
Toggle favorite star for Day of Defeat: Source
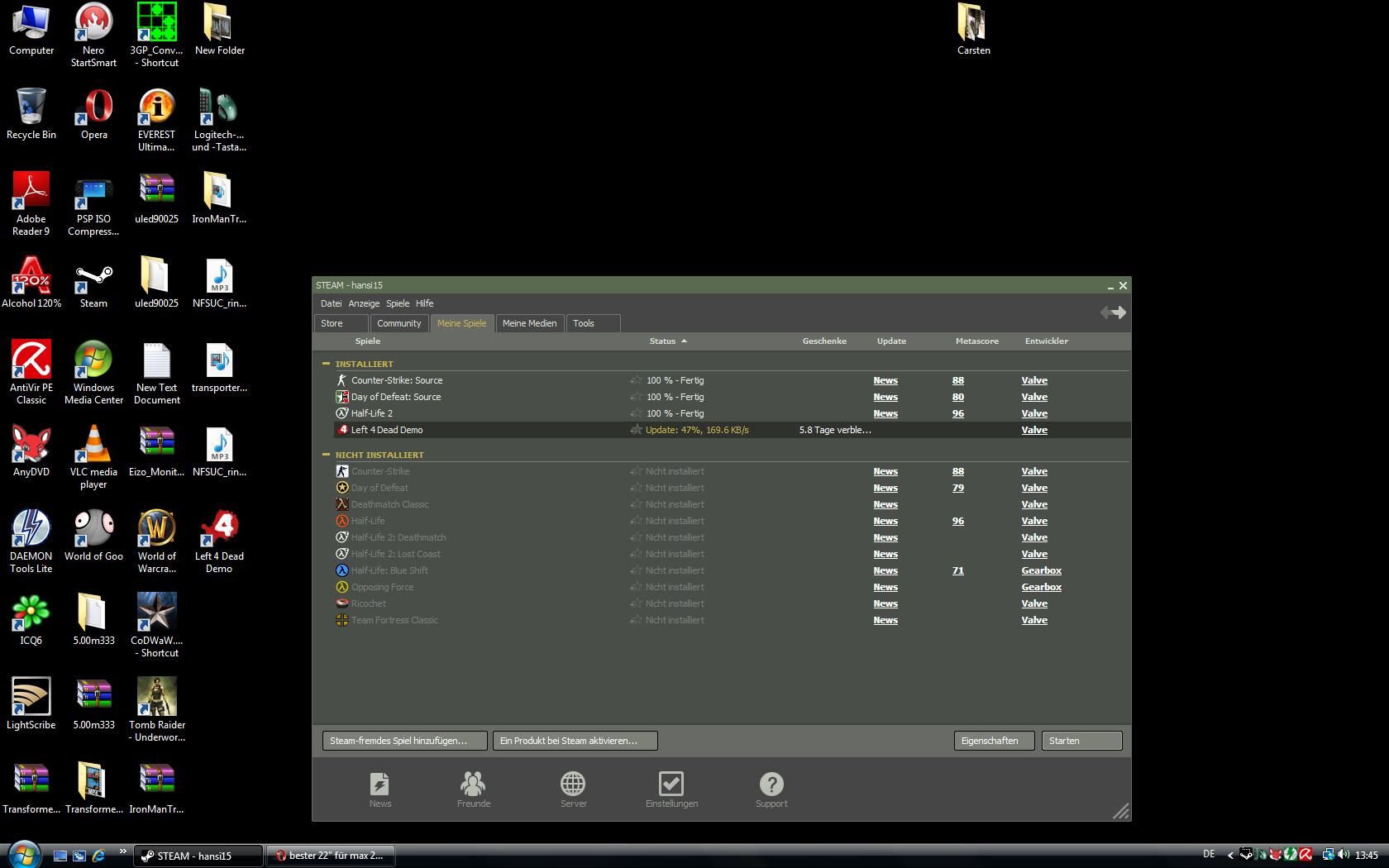coord(636,397)
